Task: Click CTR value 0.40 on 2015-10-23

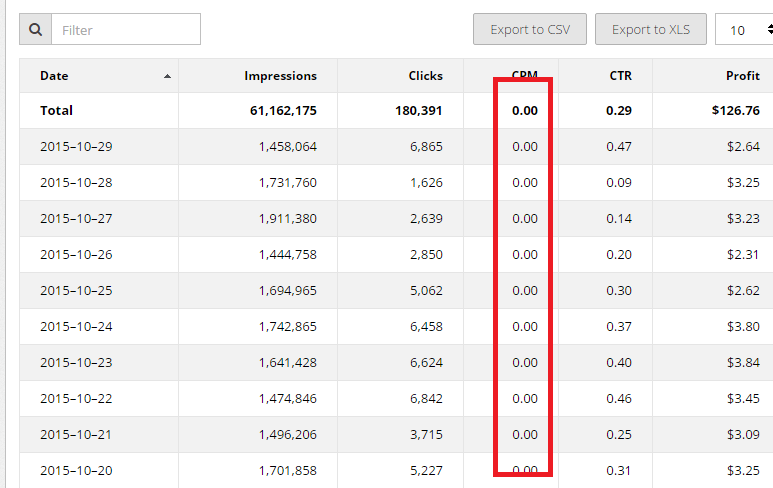Action: pos(620,363)
